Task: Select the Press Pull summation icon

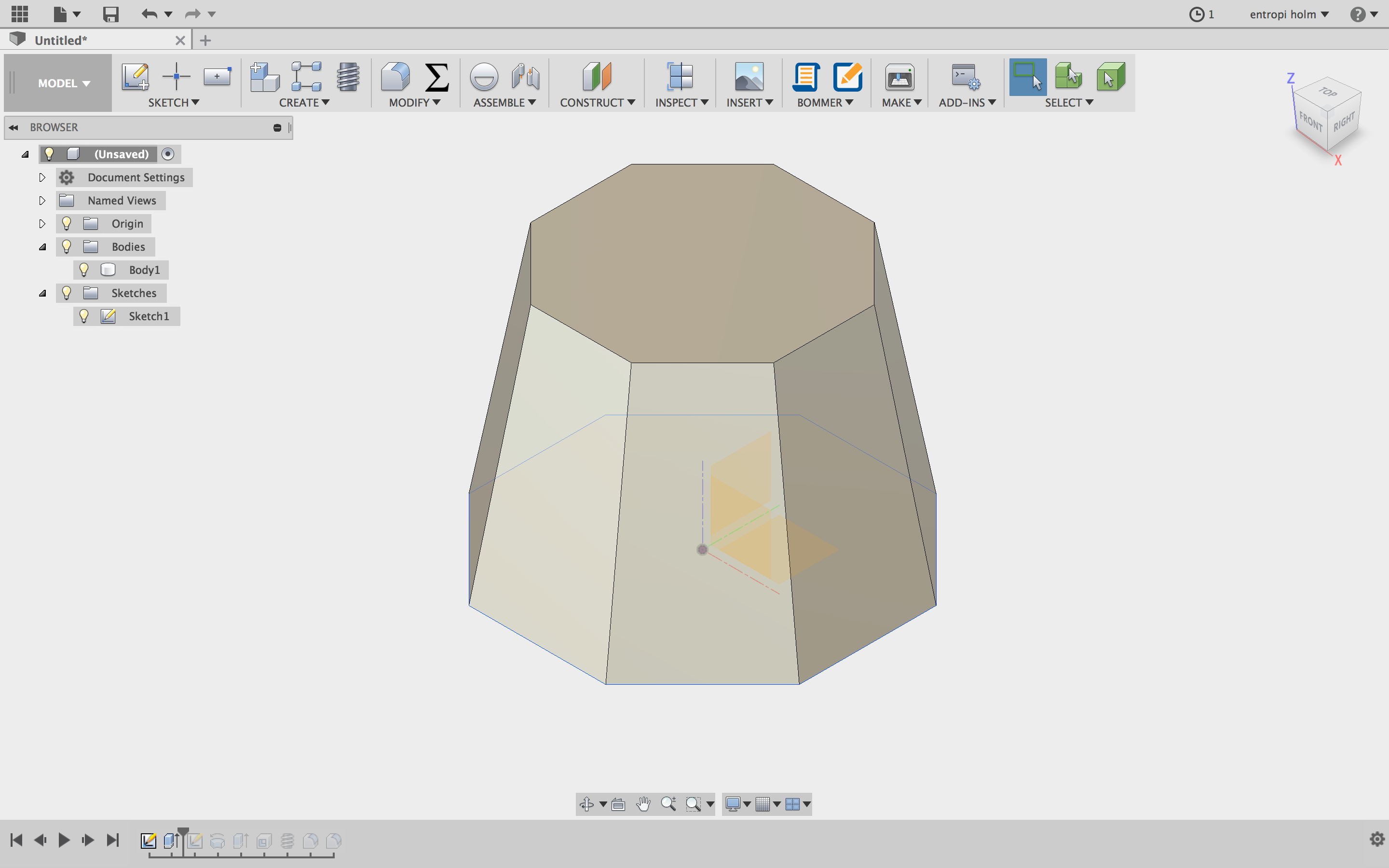Action: (x=436, y=76)
